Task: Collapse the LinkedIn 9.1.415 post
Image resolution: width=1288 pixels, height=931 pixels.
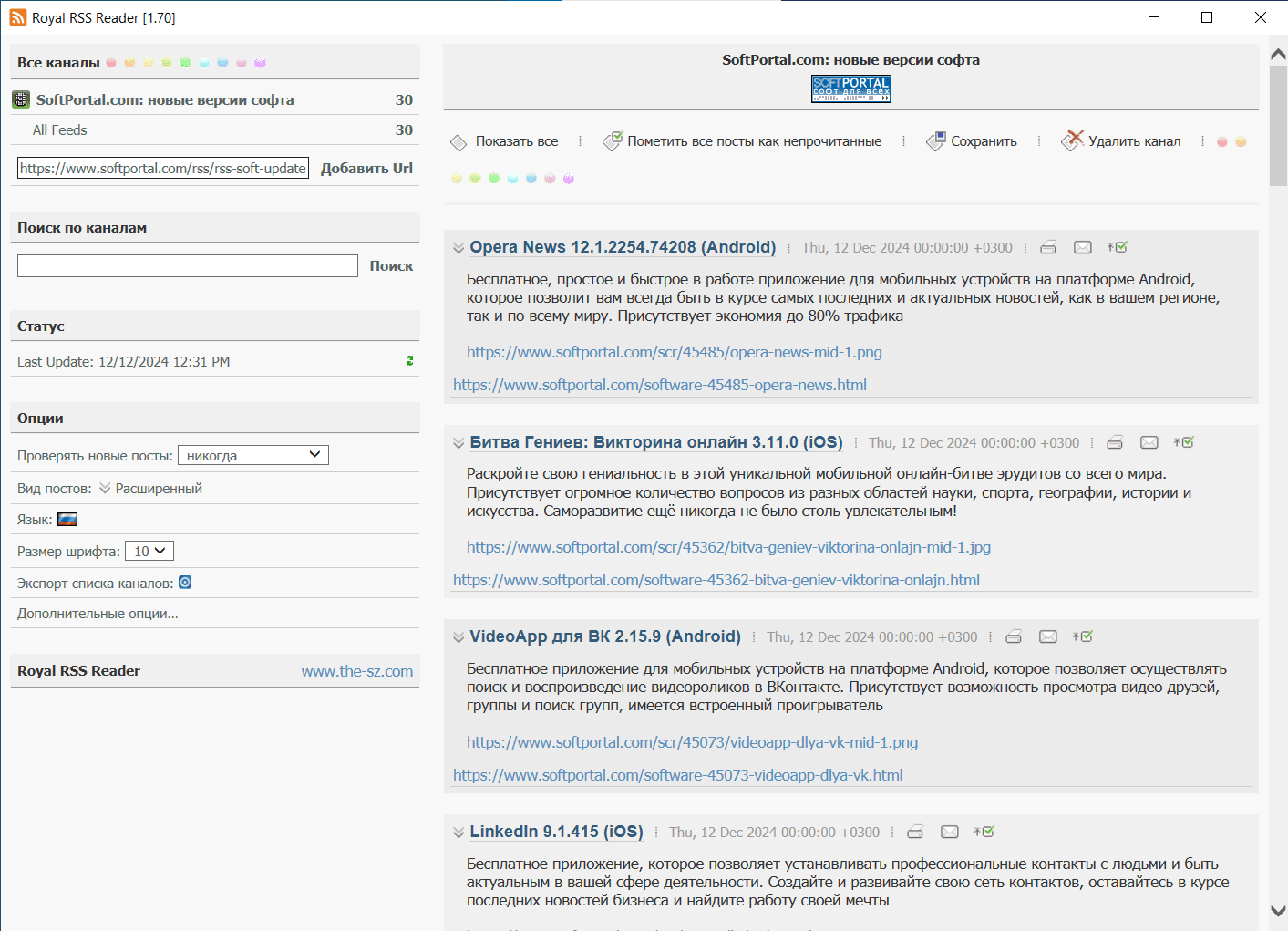Action: coord(459,833)
